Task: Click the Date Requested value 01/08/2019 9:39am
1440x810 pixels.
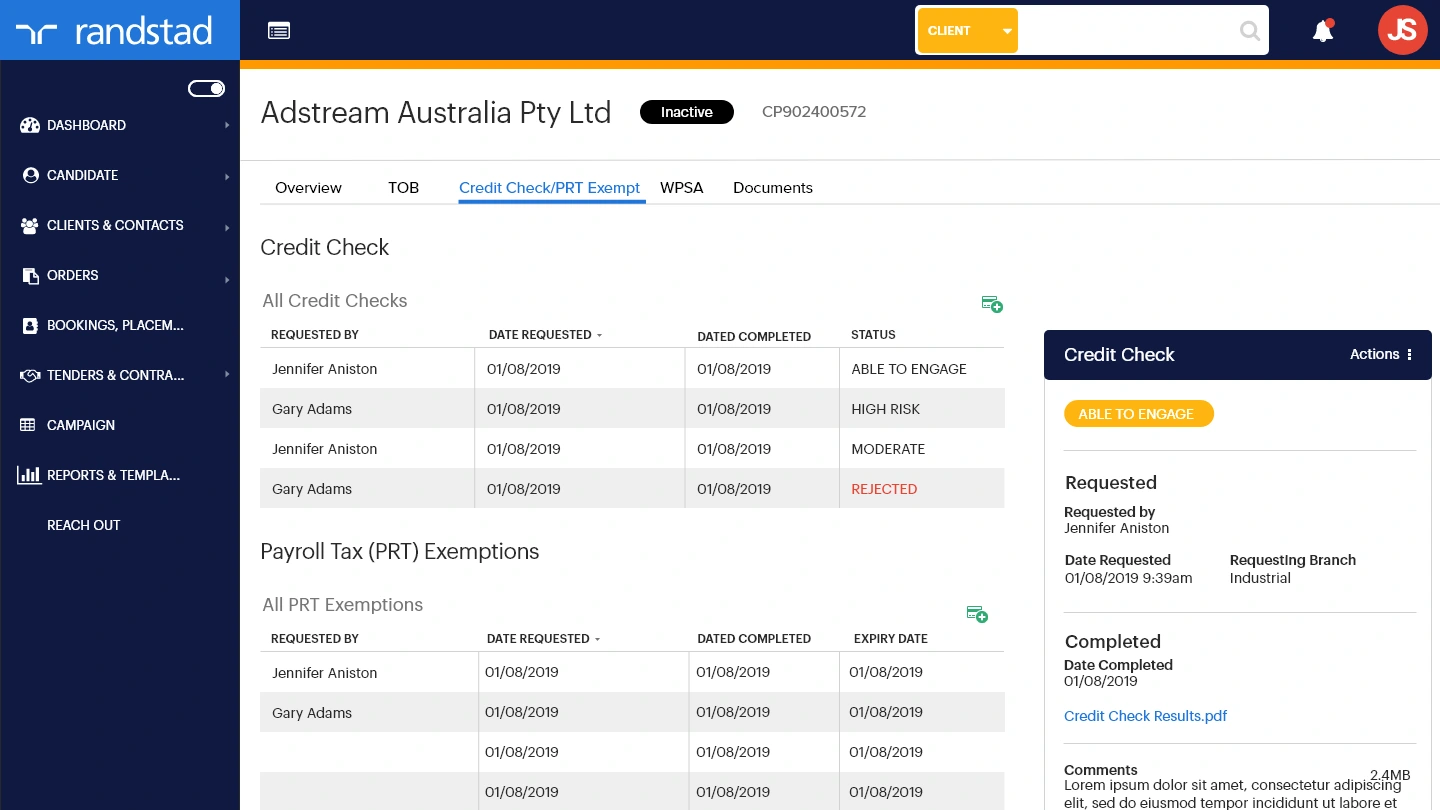Action: pos(1128,578)
